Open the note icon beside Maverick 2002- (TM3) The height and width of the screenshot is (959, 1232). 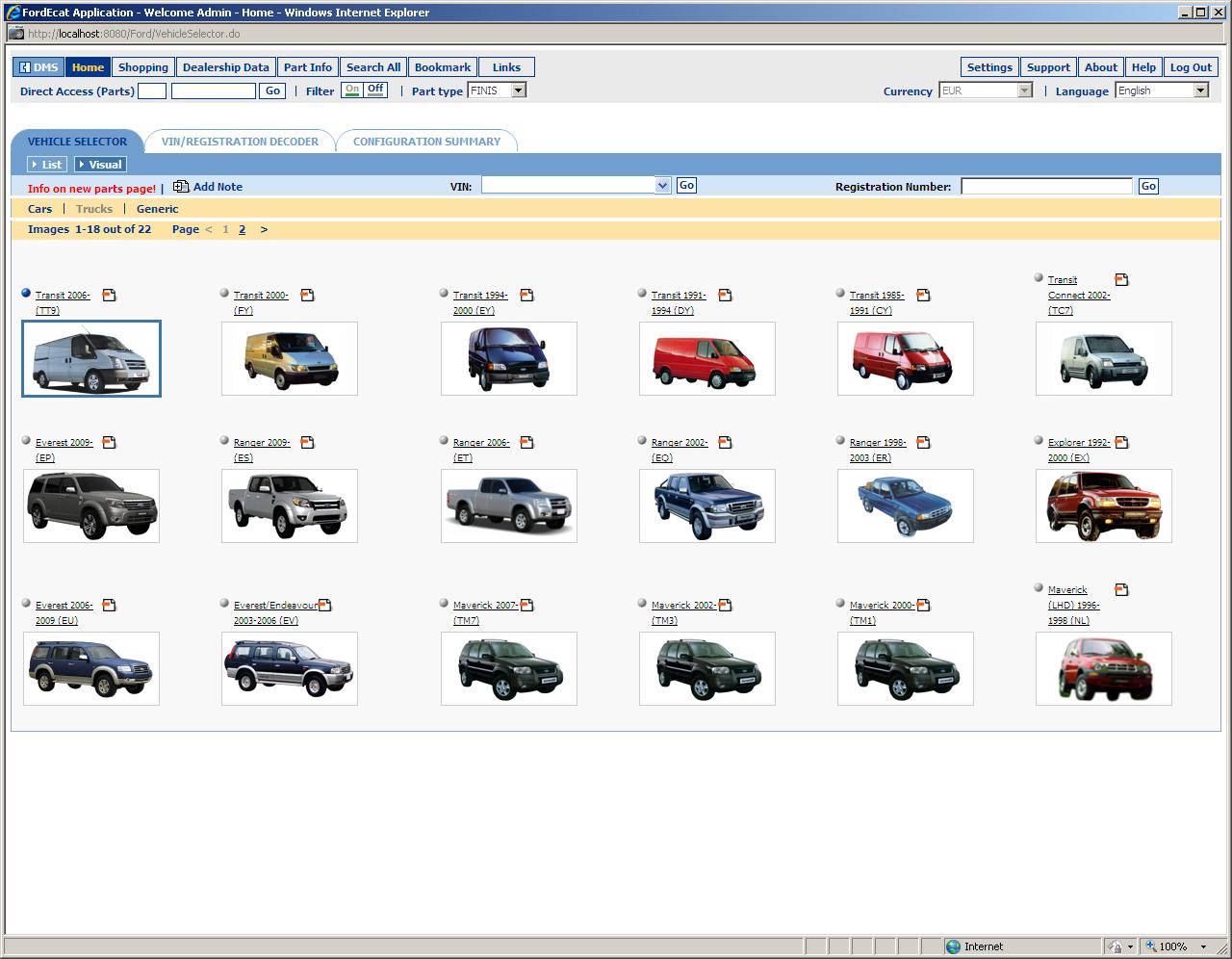tap(725, 606)
